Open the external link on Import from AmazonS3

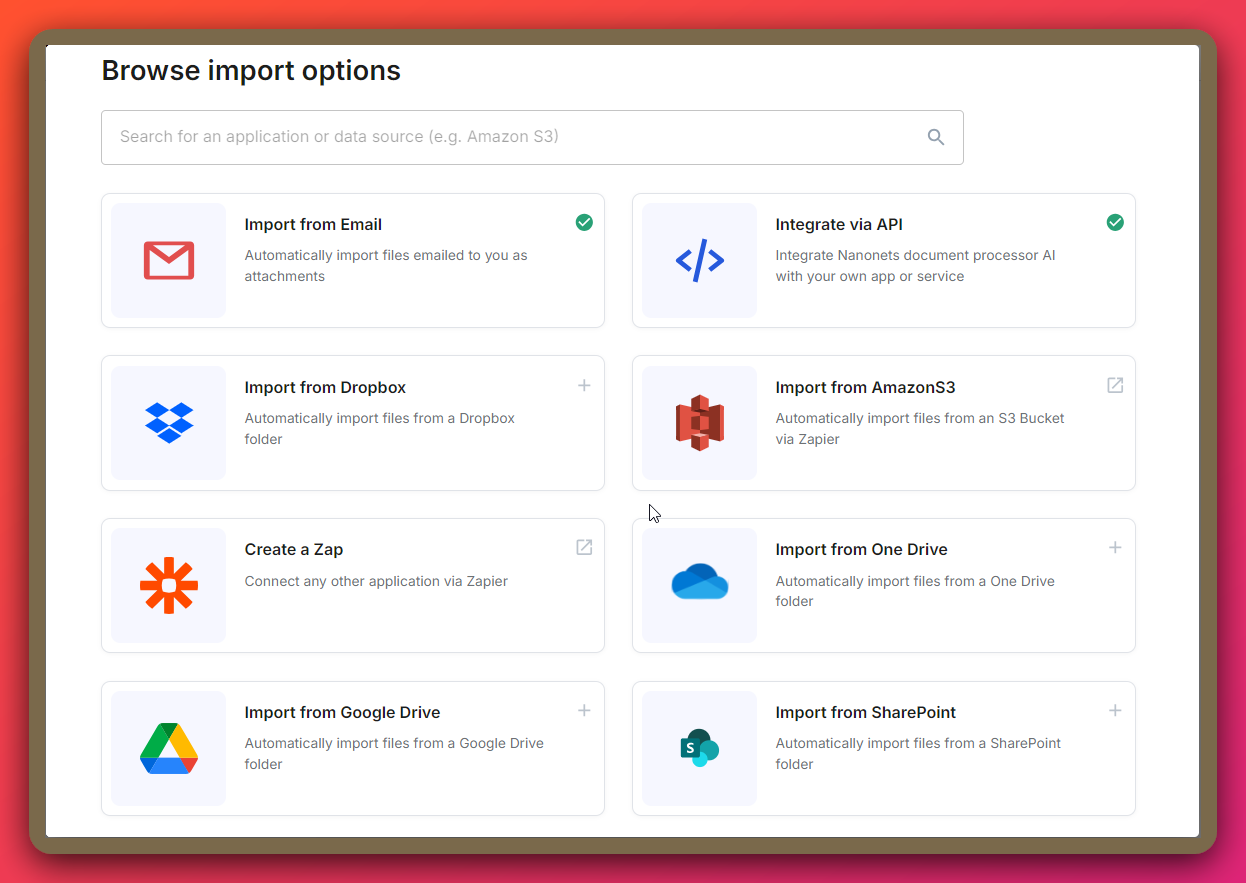(1115, 385)
